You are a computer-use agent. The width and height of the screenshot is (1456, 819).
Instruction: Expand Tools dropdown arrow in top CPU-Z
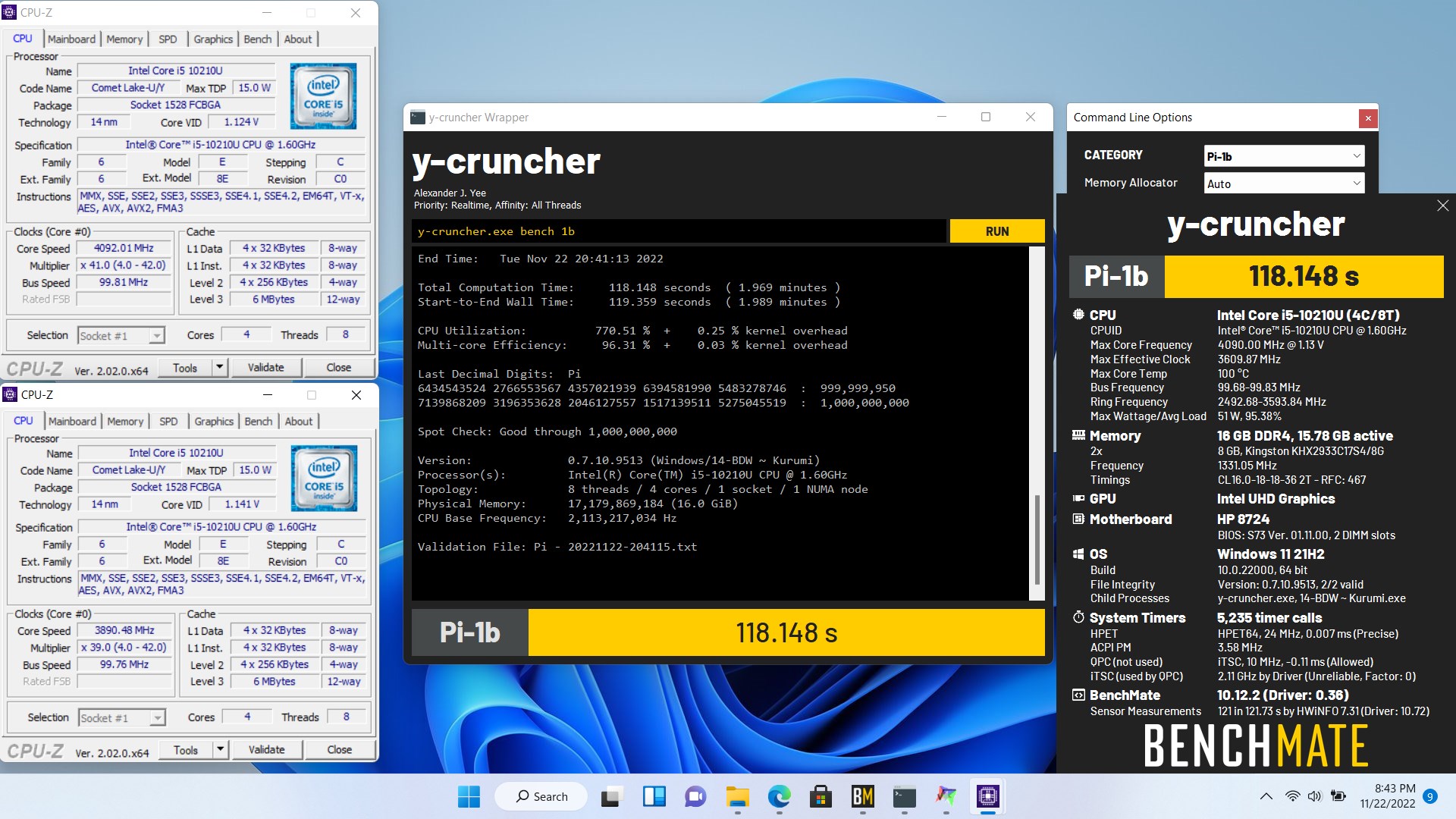pyautogui.click(x=219, y=368)
